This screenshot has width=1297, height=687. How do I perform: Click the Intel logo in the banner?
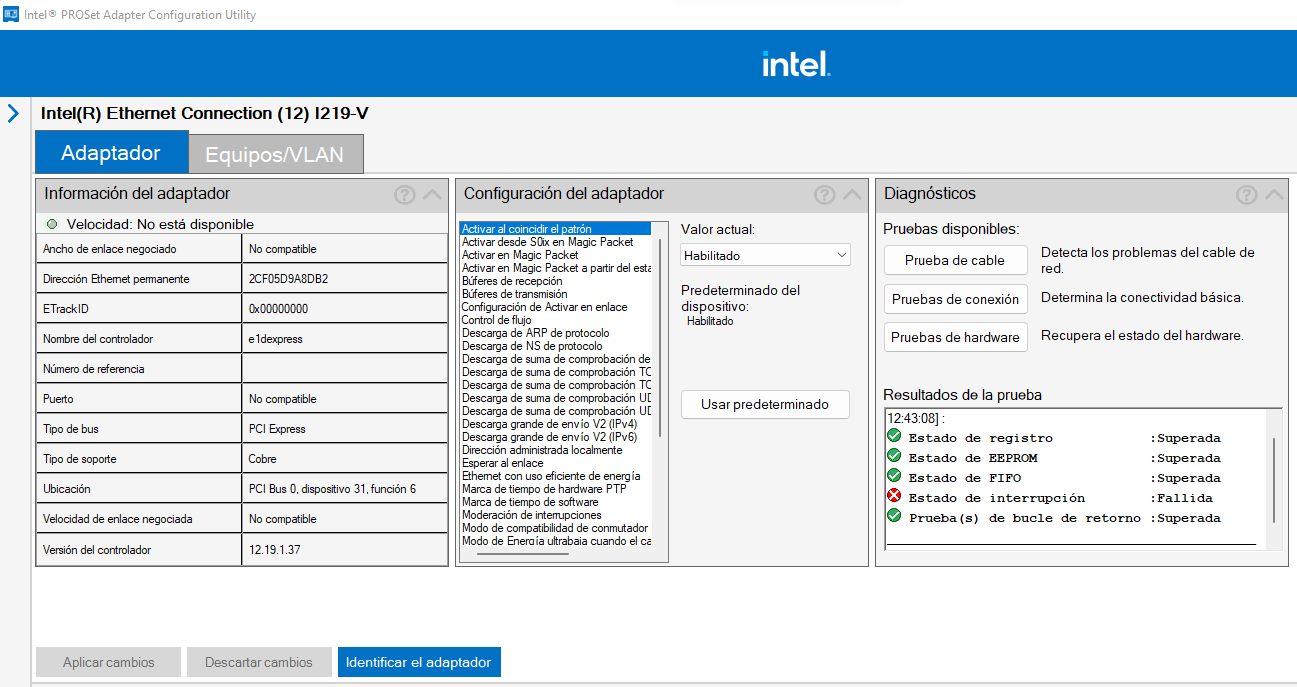[x=796, y=64]
